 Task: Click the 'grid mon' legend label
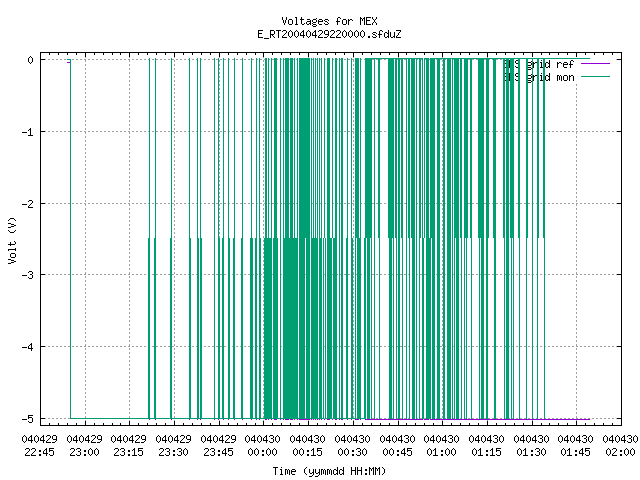[550, 77]
